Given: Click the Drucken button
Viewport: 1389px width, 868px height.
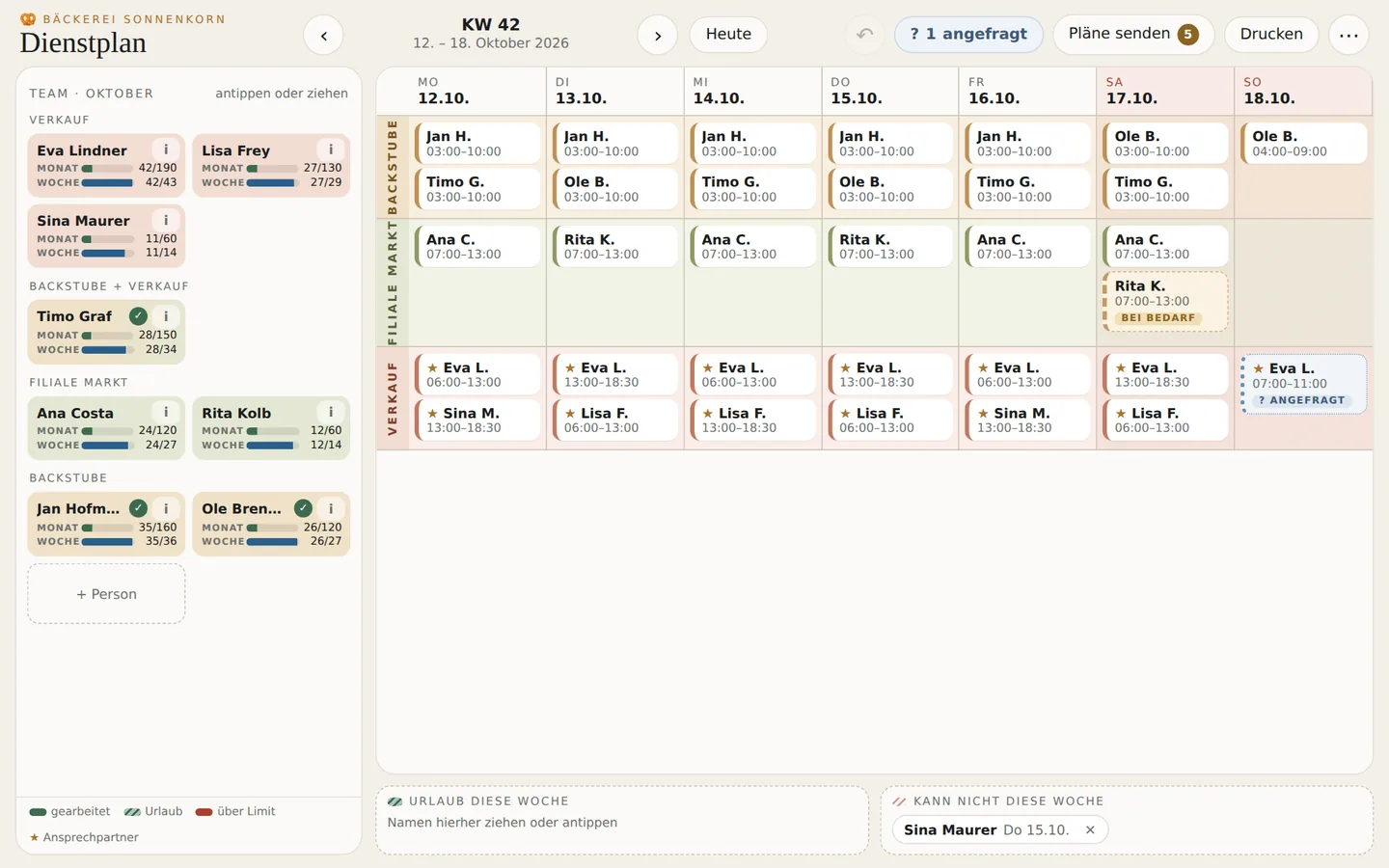Looking at the screenshot, I should coord(1271,34).
